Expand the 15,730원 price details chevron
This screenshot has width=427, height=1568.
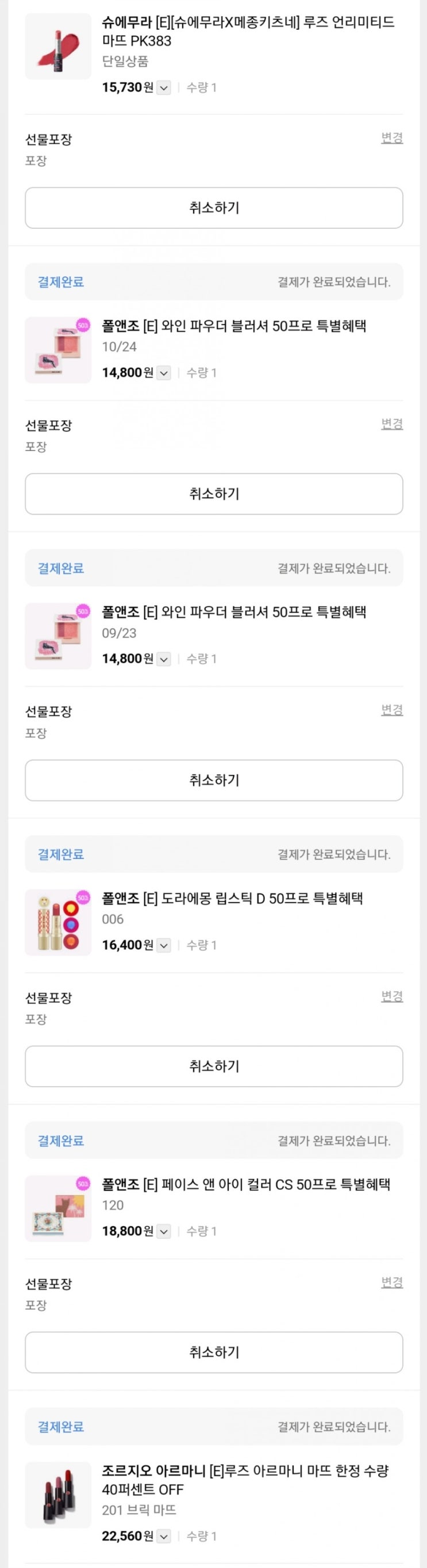pyautogui.click(x=164, y=88)
